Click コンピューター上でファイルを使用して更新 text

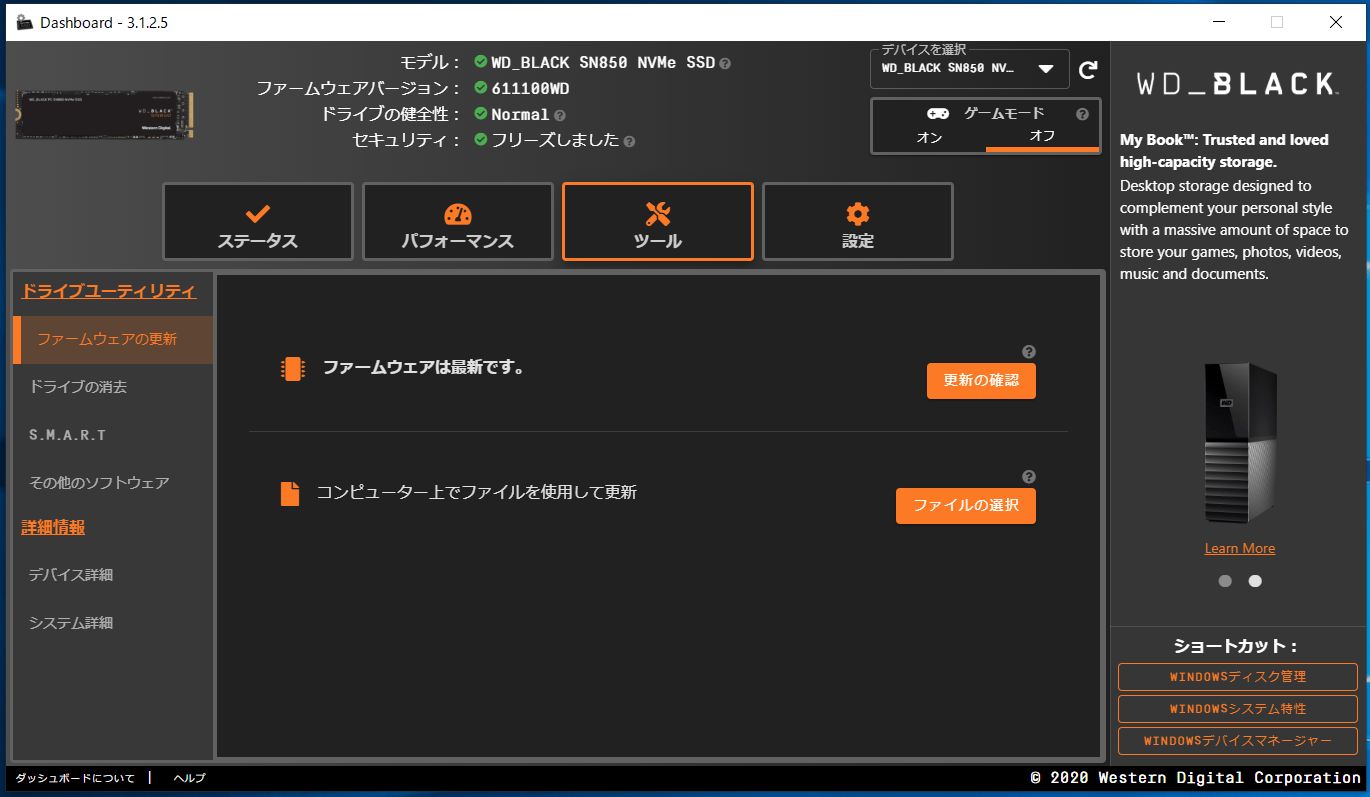click(477, 492)
